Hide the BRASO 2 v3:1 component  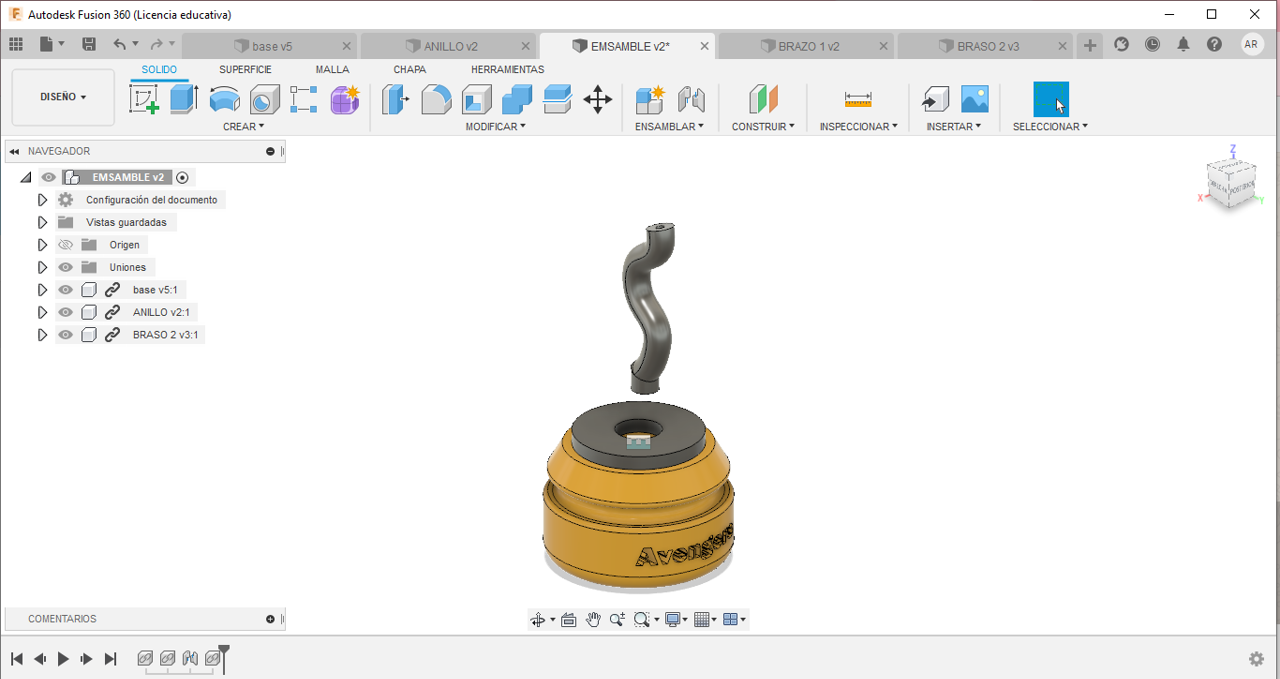pyautogui.click(x=66, y=335)
